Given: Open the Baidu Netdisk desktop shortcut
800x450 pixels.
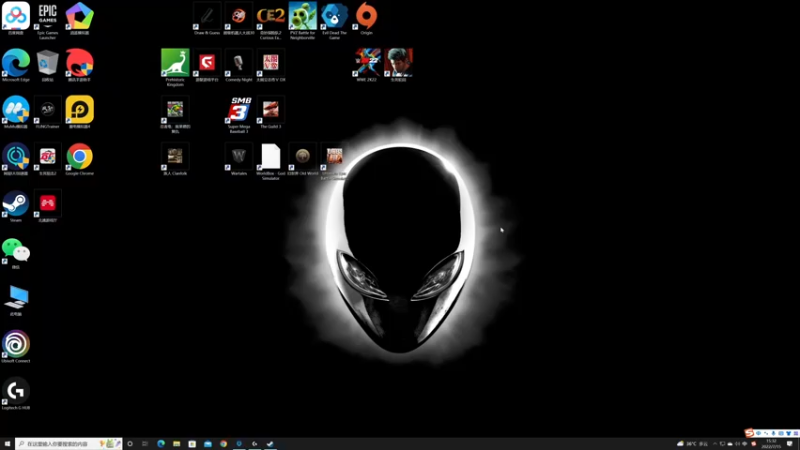Looking at the screenshot, I should (x=16, y=18).
